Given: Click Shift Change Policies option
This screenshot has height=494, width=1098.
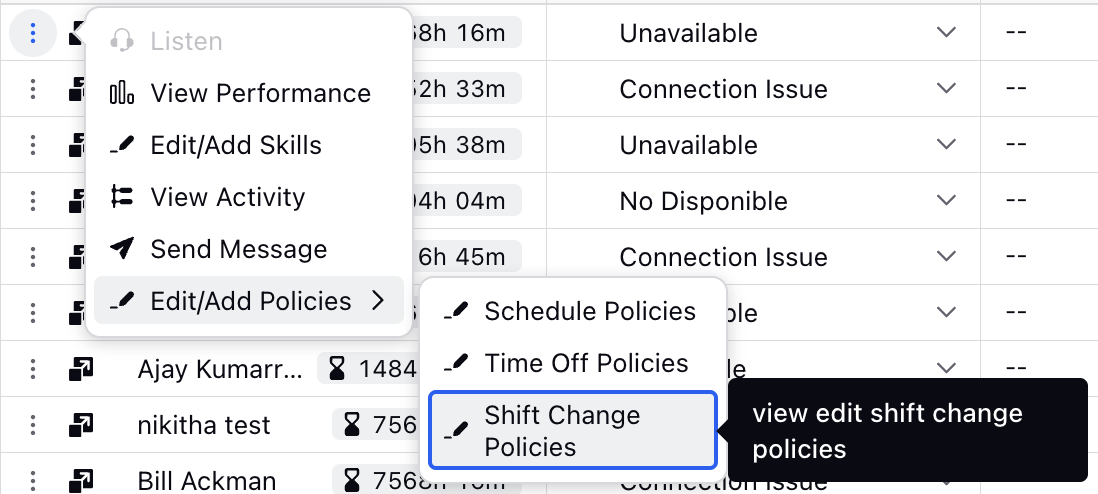Looking at the screenshot, I should coord(573,430).
